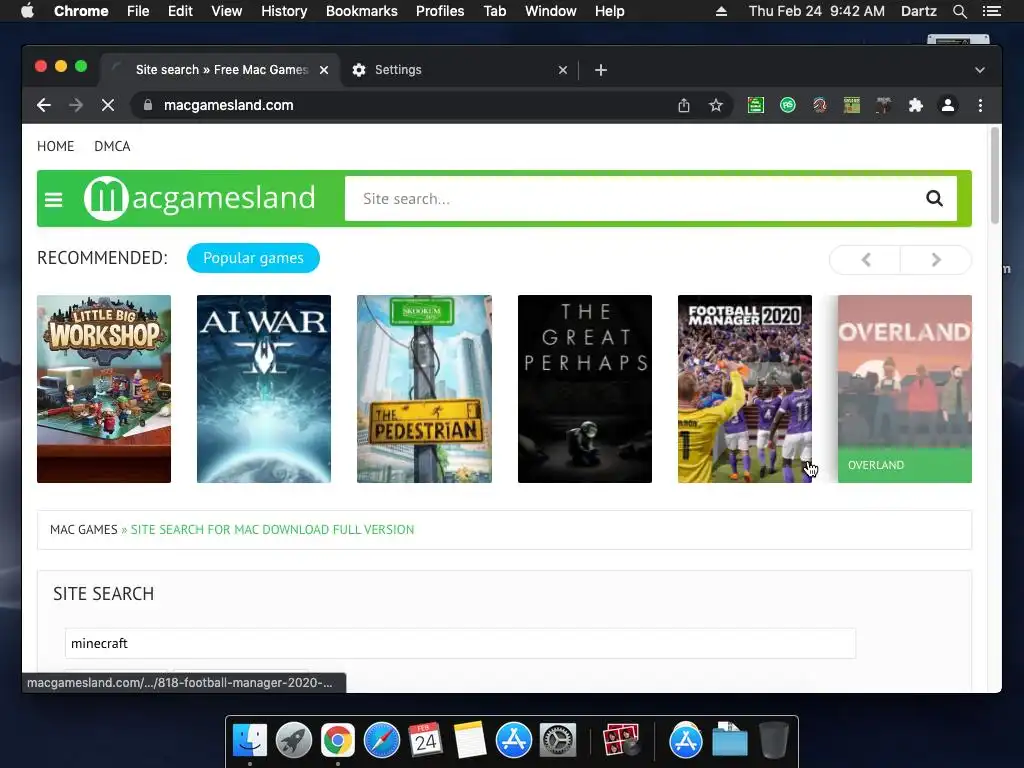Open The Pedestrian game cover
The height and width of the screenshot is (768, 1024).
[x=424, y=389]
